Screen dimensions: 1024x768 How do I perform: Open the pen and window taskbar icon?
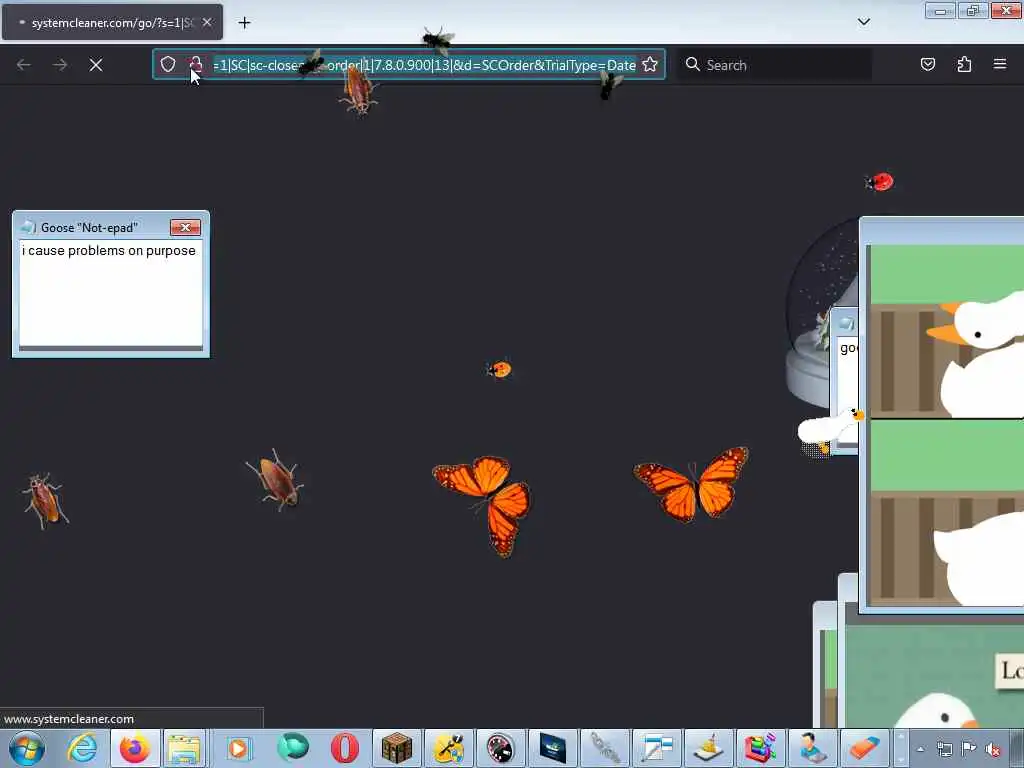point(657,748)
